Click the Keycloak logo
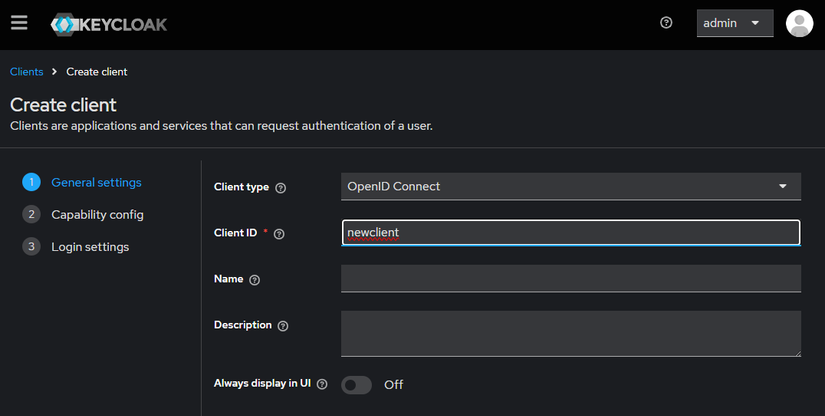The height and width of the screenshot is (416, 825). 108,24
